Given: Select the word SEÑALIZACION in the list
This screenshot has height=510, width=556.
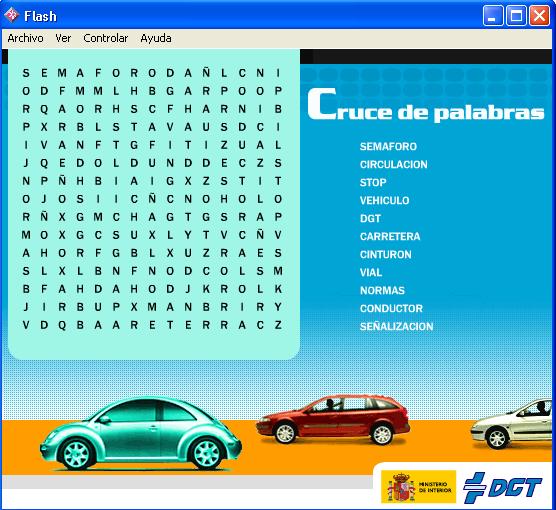Looking at the screenshot, I should click(396, 326).
